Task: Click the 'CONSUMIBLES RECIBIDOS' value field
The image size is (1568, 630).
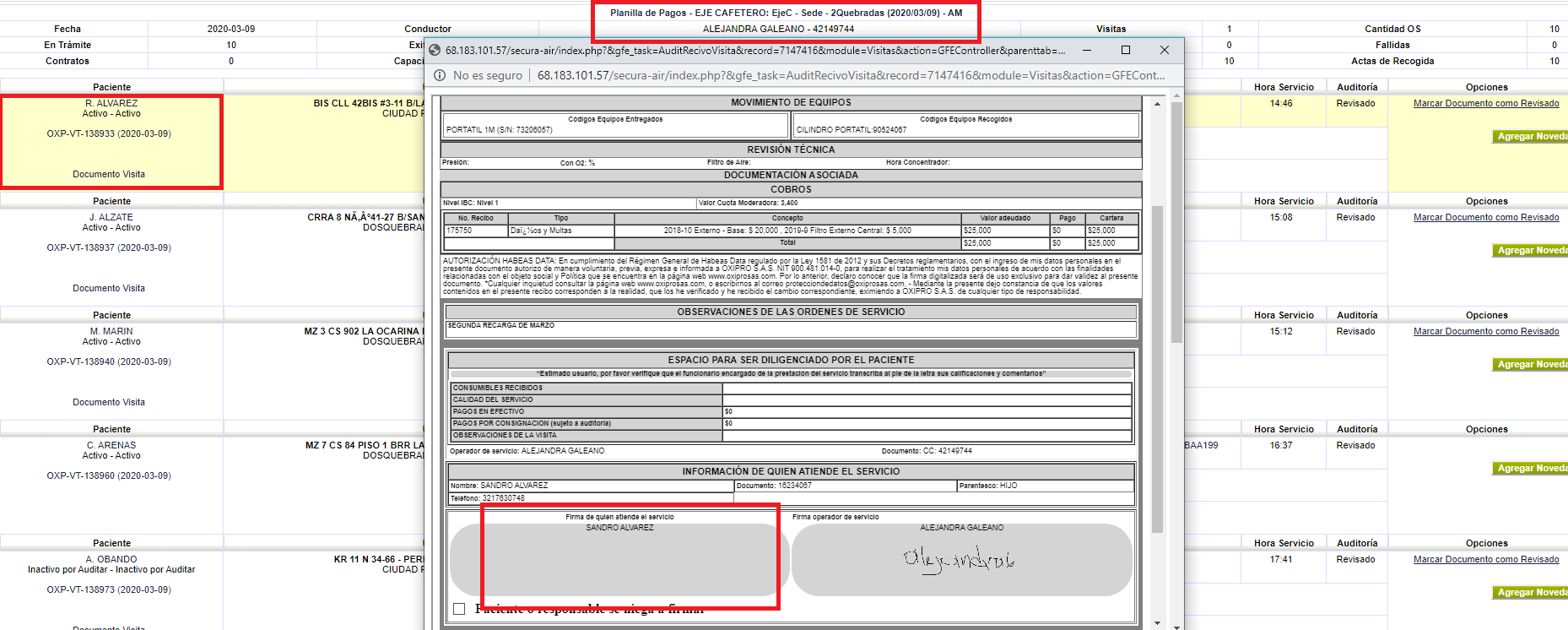Action: [927, 388]
